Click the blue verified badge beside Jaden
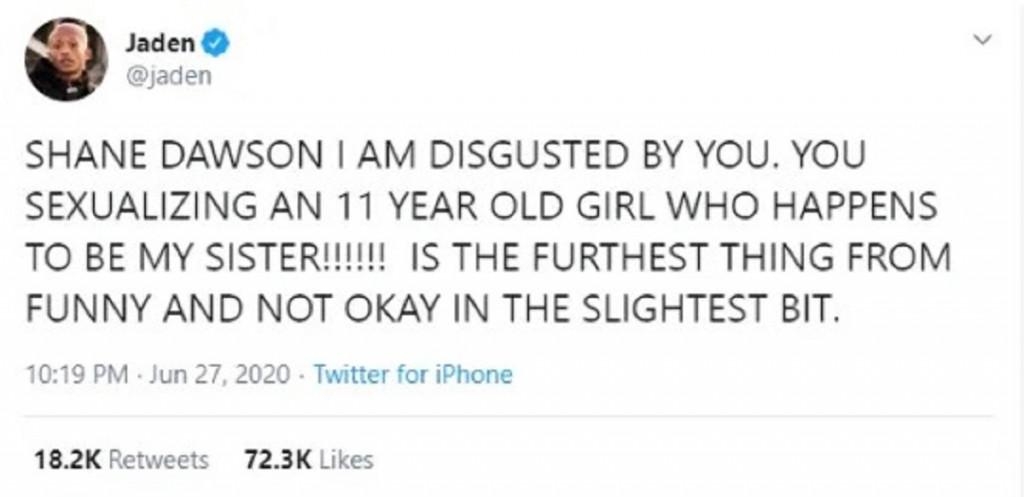This screenshot has height=497, width=1024. pyautogui.click(x=216, y=43)
